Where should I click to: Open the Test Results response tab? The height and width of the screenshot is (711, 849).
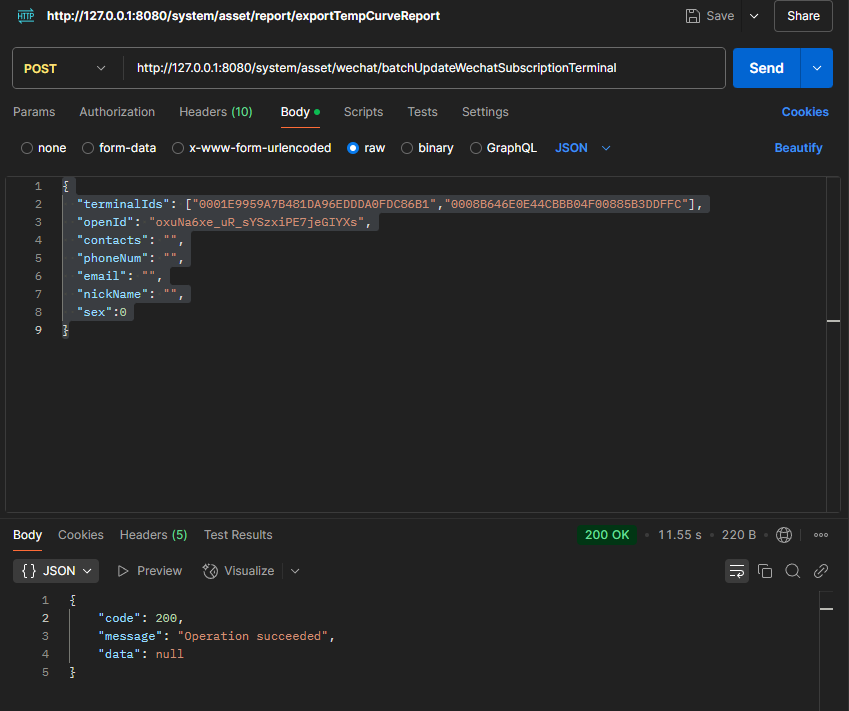(238, 535)
